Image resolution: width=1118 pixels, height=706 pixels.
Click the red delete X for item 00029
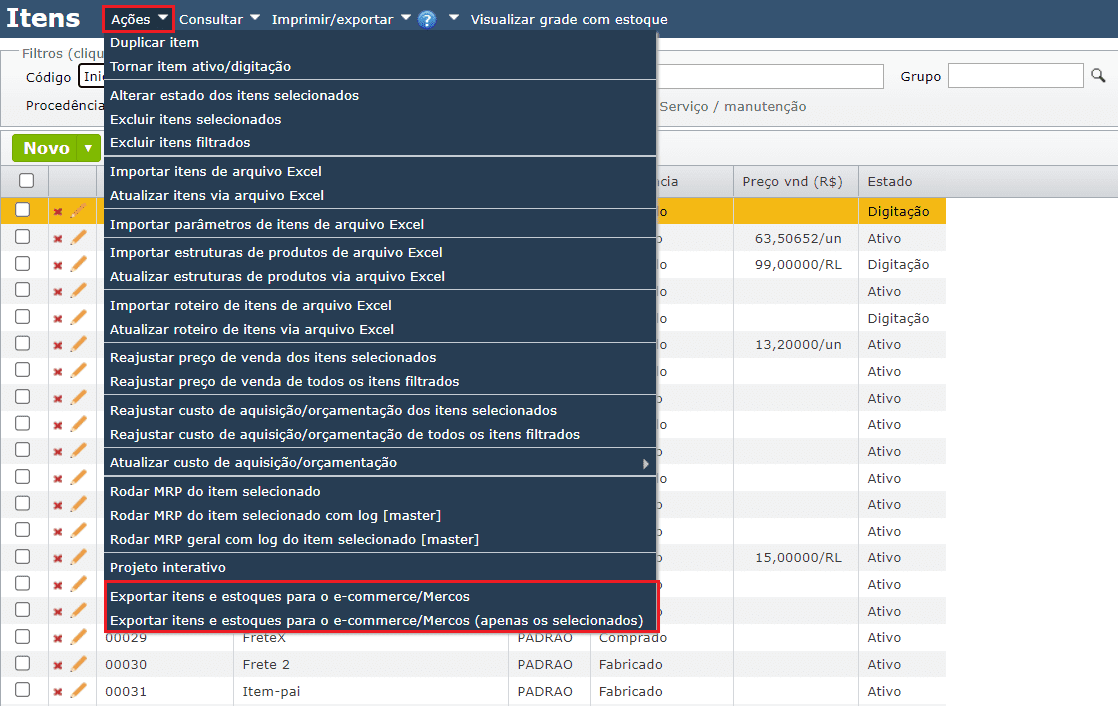point(58,638)
